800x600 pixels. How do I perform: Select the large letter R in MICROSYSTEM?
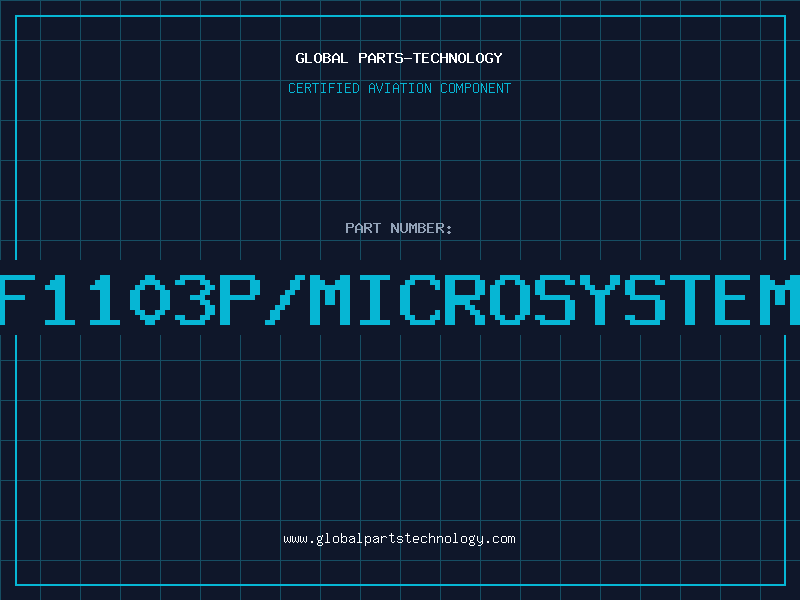pyautogui.click(x=465, y=300)
